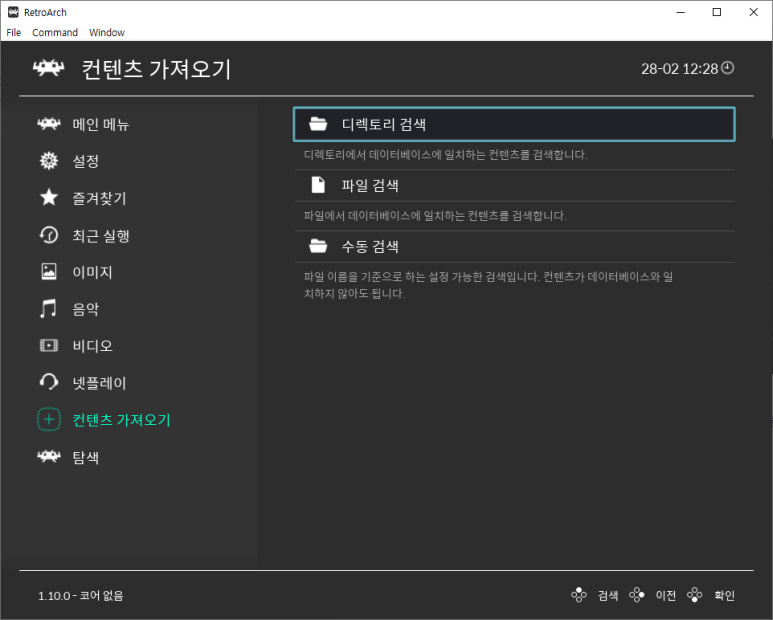Click the star icon beside 즐겨찾기
This screenshot has height=620, width=773.
click(49, 198)
